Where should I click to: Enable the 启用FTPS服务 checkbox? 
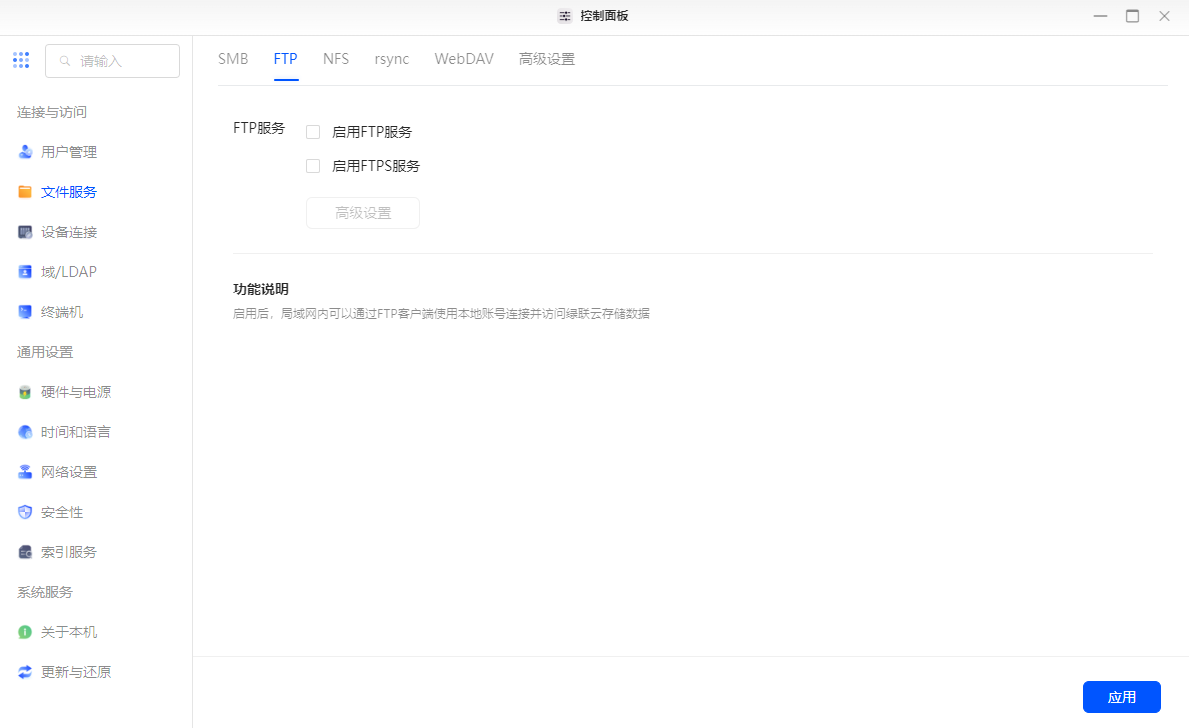click(x=313, y=165)
